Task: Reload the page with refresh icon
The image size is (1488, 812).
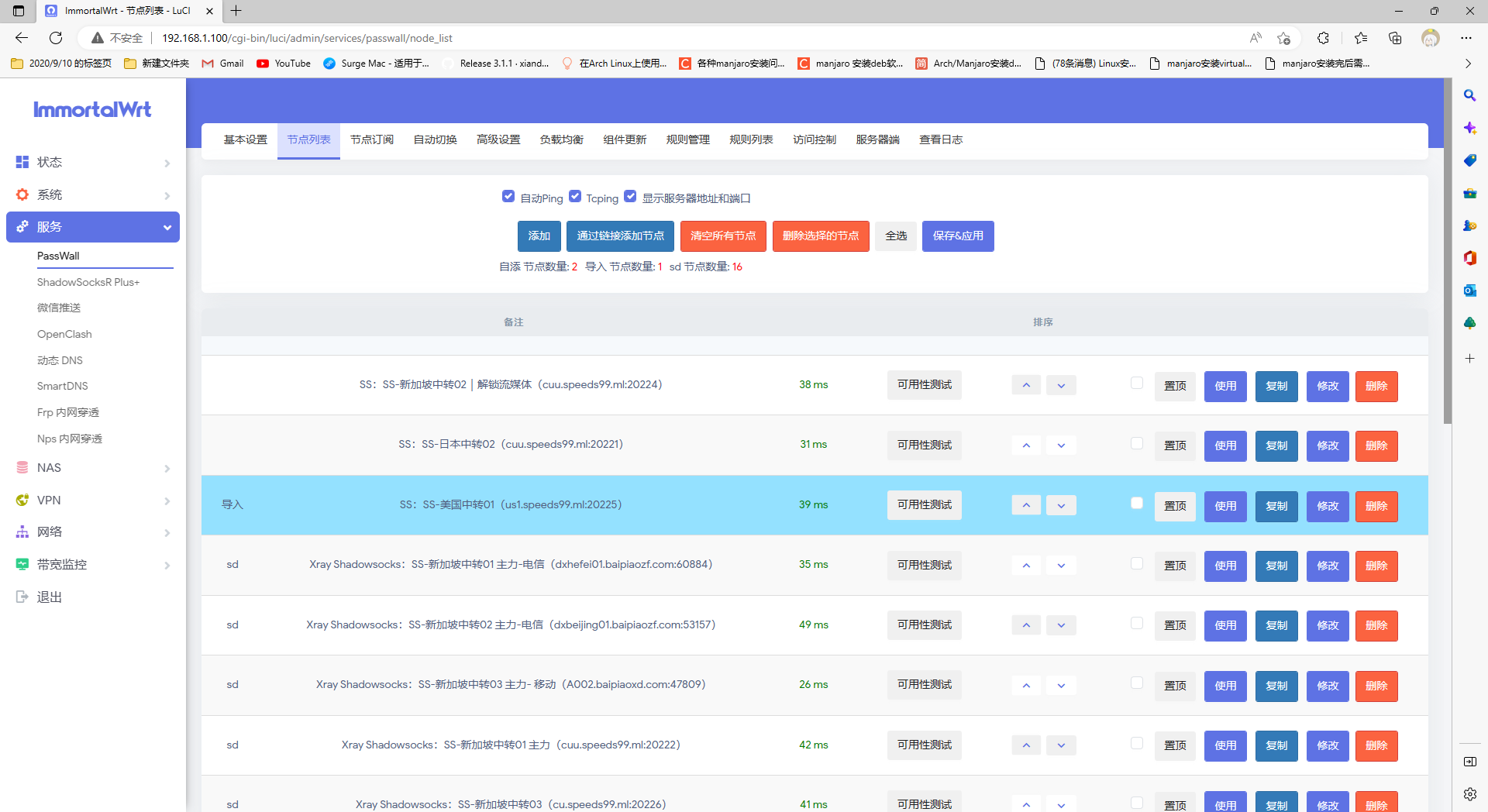Action: coord(56,38)
